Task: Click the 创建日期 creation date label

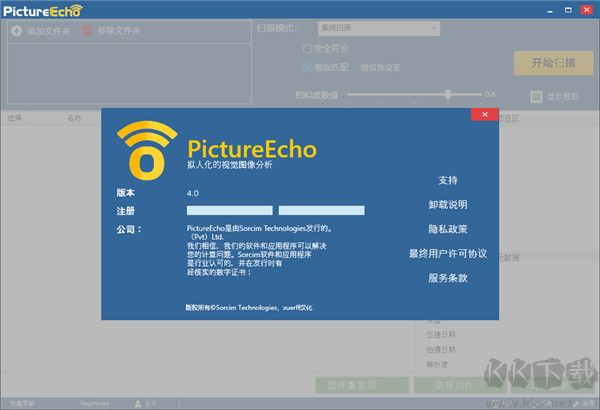Action: (x=441, y=335)
